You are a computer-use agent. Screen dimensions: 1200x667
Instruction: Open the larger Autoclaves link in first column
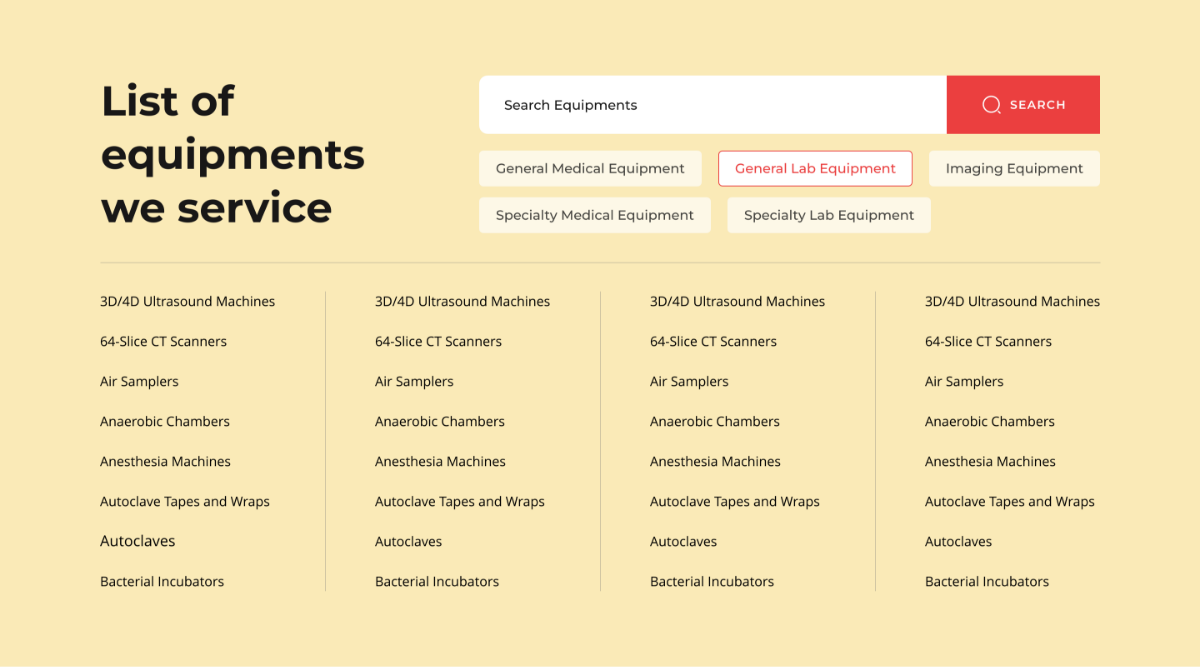(138, 541)
